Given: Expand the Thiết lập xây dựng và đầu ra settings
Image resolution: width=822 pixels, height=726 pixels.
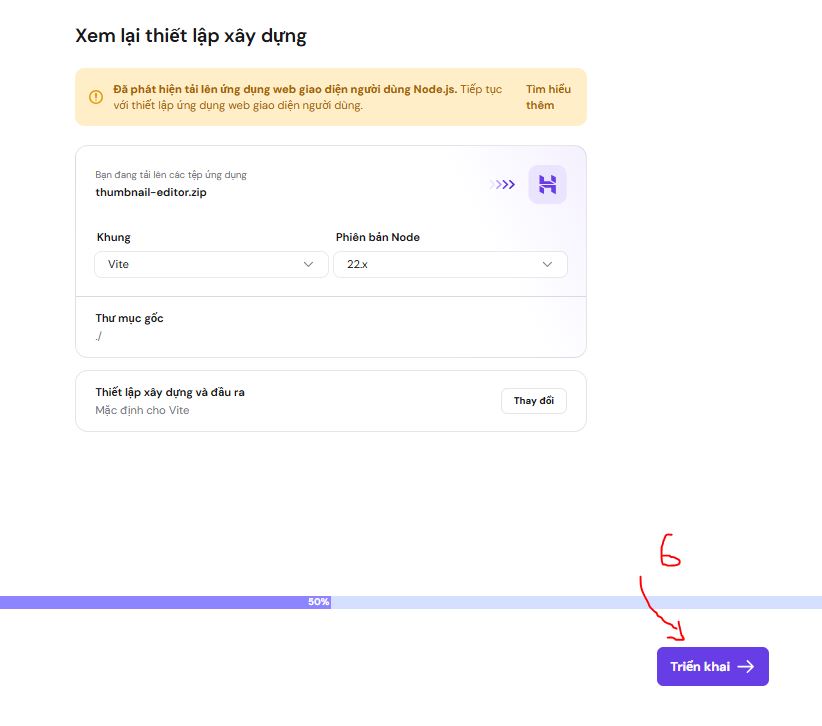Looking at the screenshot, I should [534, 400].
